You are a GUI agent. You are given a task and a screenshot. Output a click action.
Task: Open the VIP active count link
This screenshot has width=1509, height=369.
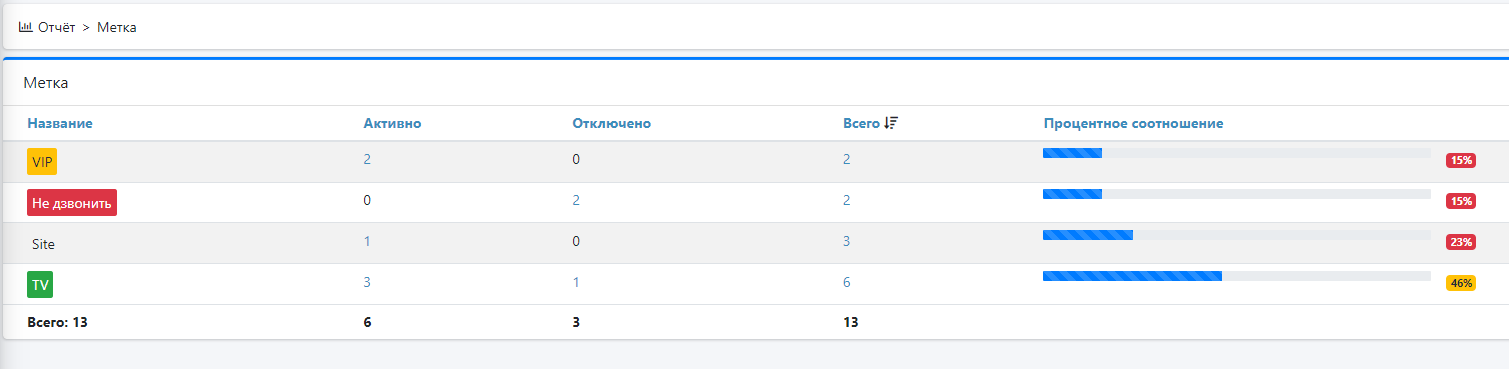pyautogui.click(x=367, y=159)
